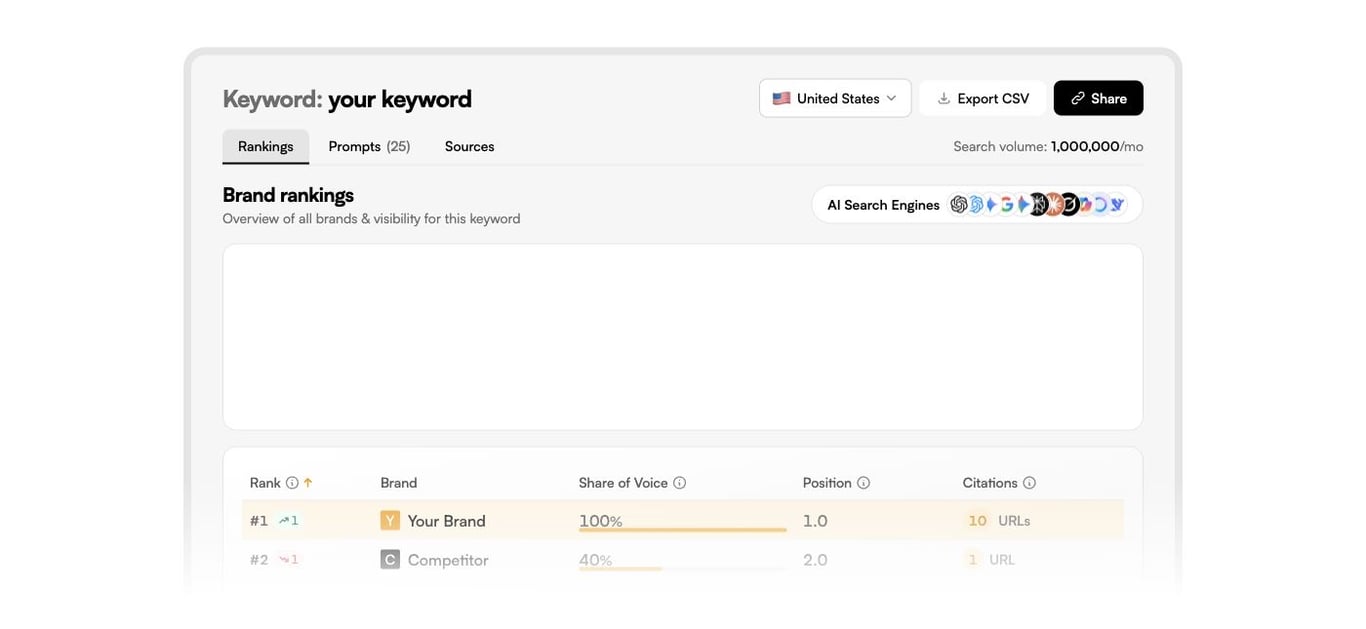Click the info icon next to Position
This screenshot has width=1366, height=629.
tap(864, 483)
